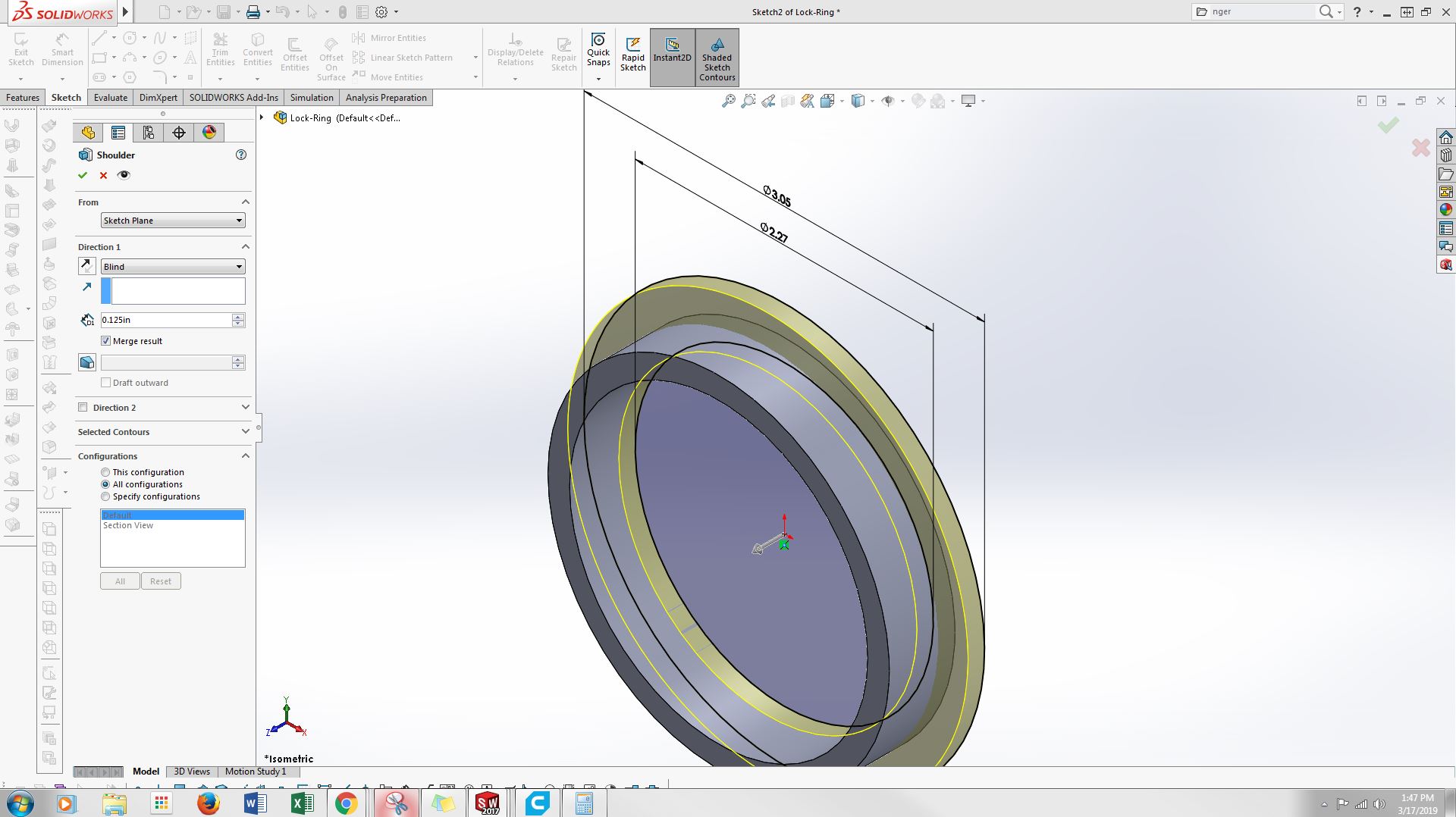Open the Display/Delete Relations tool
1456x817 pixels.
(x=516, y=50)
